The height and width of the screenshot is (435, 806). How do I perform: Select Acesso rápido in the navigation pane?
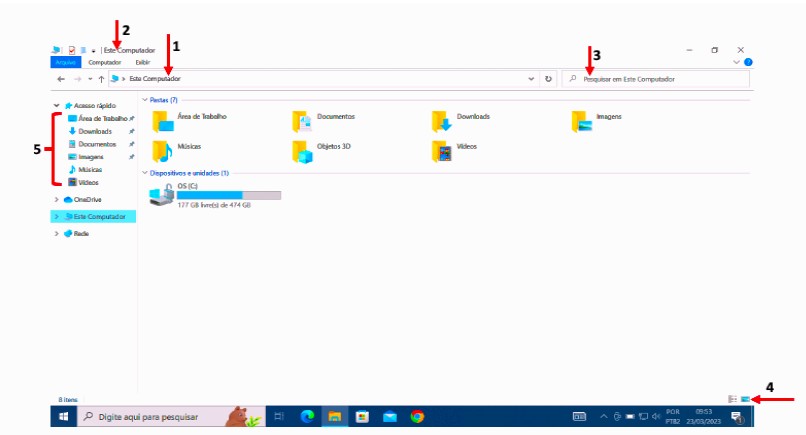tap(95, 105)
